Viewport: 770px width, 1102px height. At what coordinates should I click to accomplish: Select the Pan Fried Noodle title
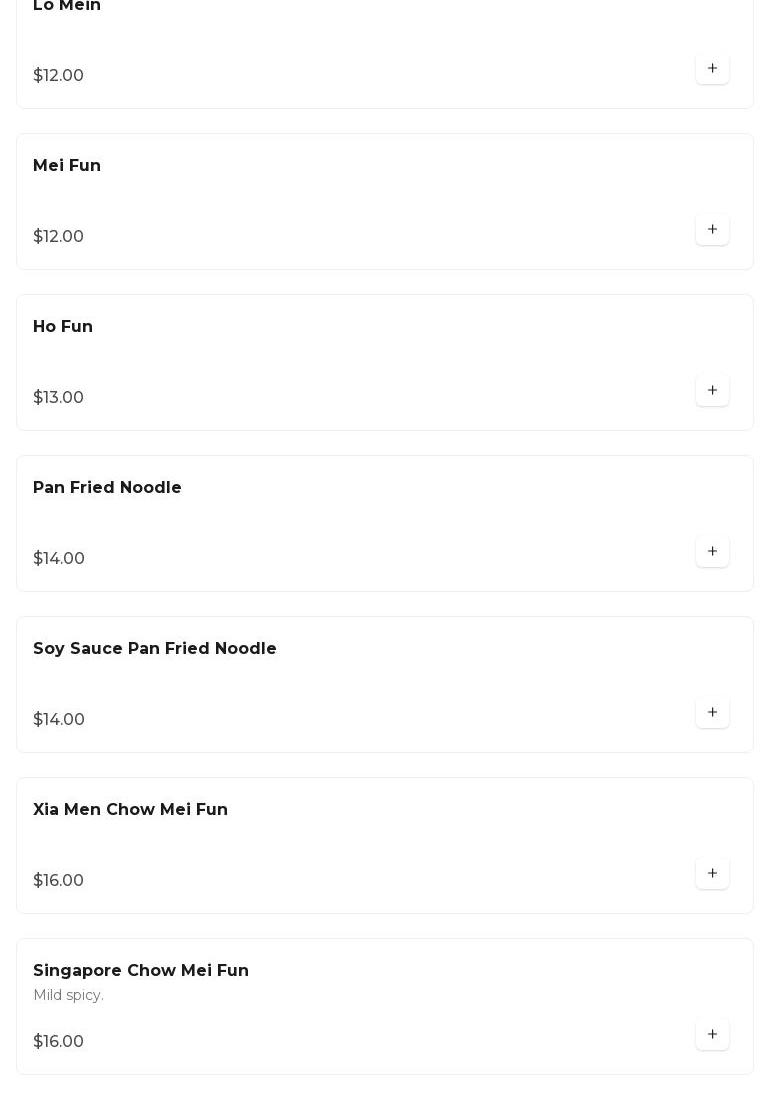107,488
